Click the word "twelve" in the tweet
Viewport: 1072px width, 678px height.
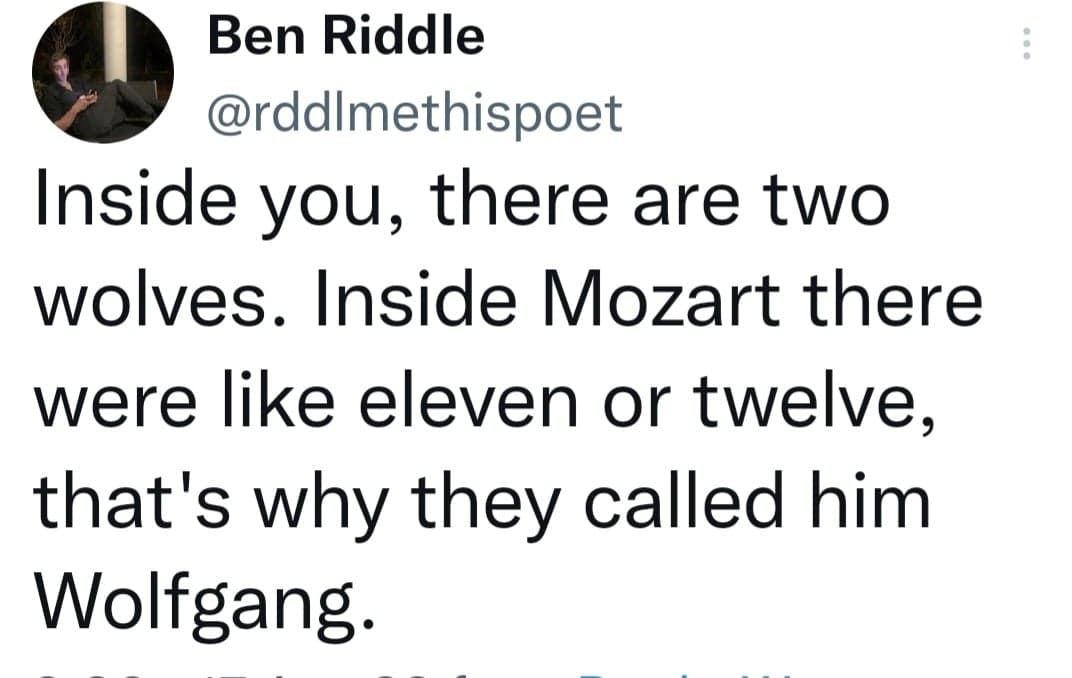coord(823,401)
